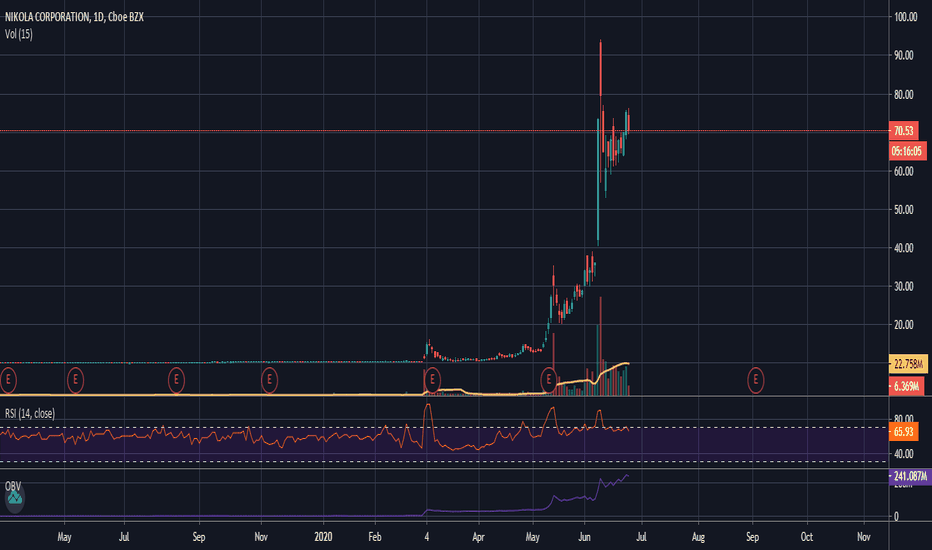Click the 60.00 price axis label

(903, 171)
